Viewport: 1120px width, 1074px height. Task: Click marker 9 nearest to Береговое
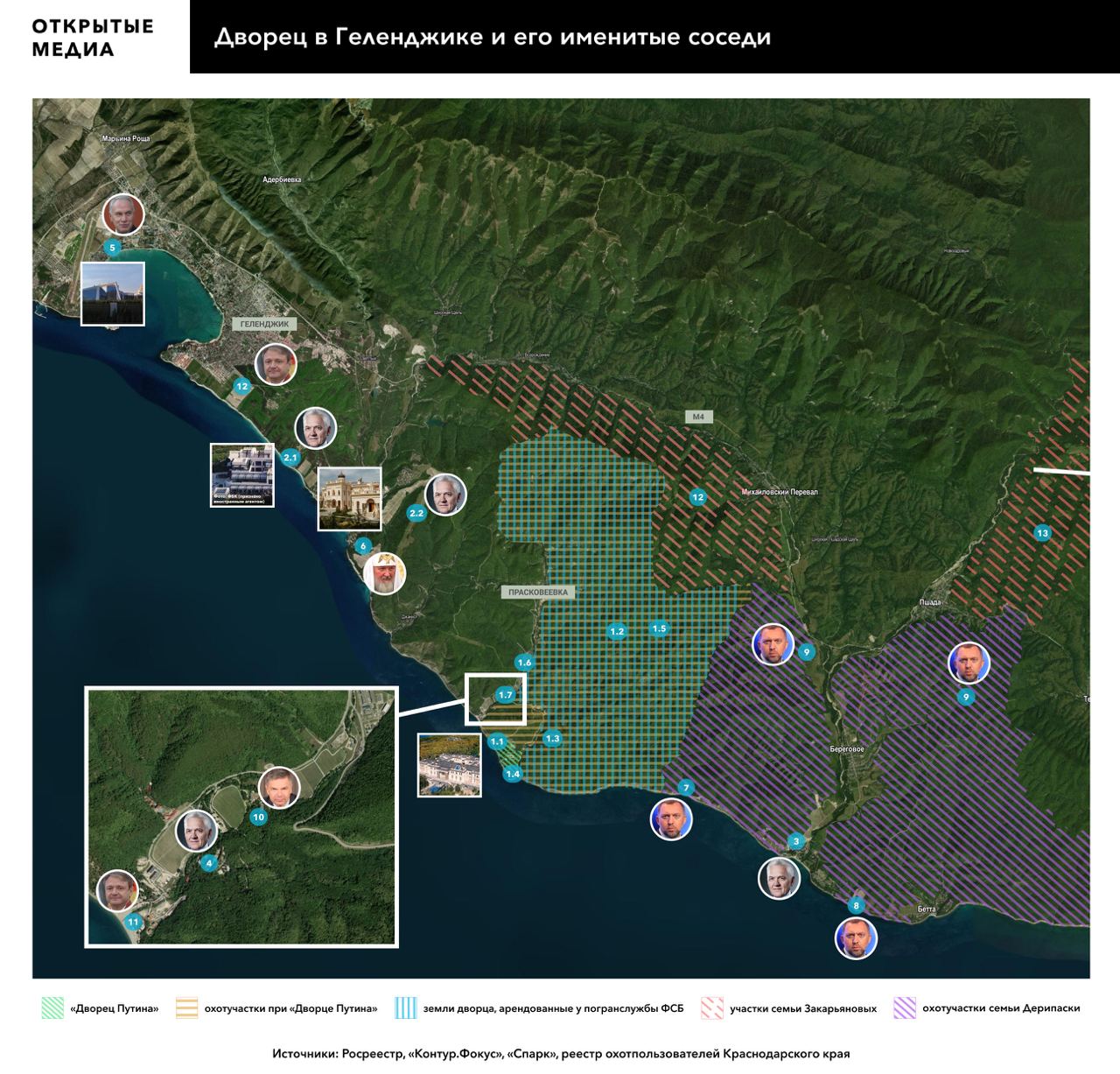click(x=807, y=652)
